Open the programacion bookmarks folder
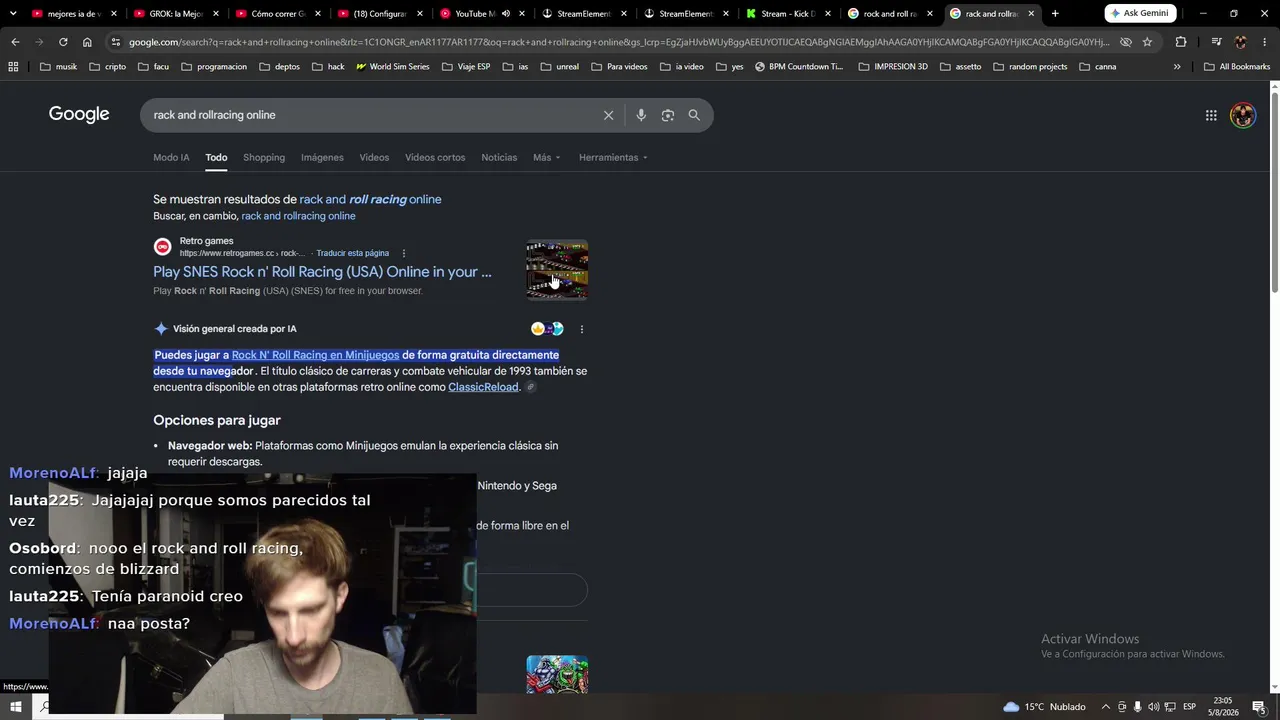 coord(212,66)
